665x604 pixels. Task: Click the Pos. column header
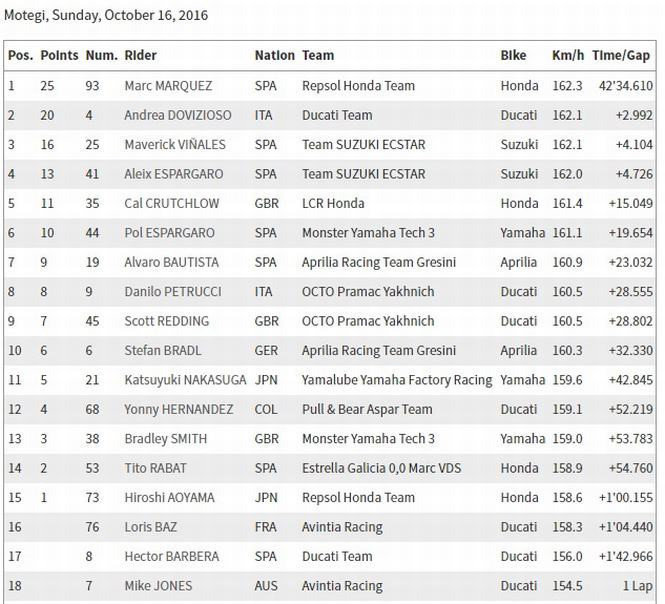click(20, 56)
